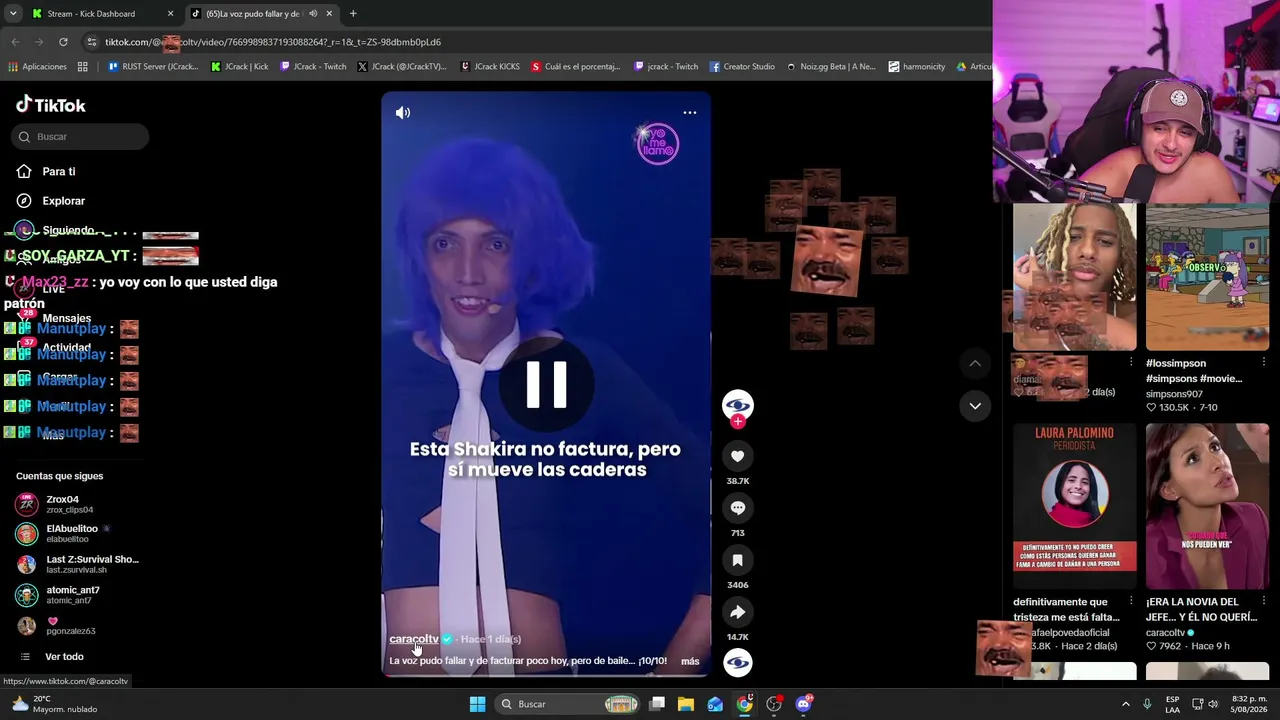Open a new browser tab
The image size is (1280, 720).
pyautogui.click(x=353, y=14)
